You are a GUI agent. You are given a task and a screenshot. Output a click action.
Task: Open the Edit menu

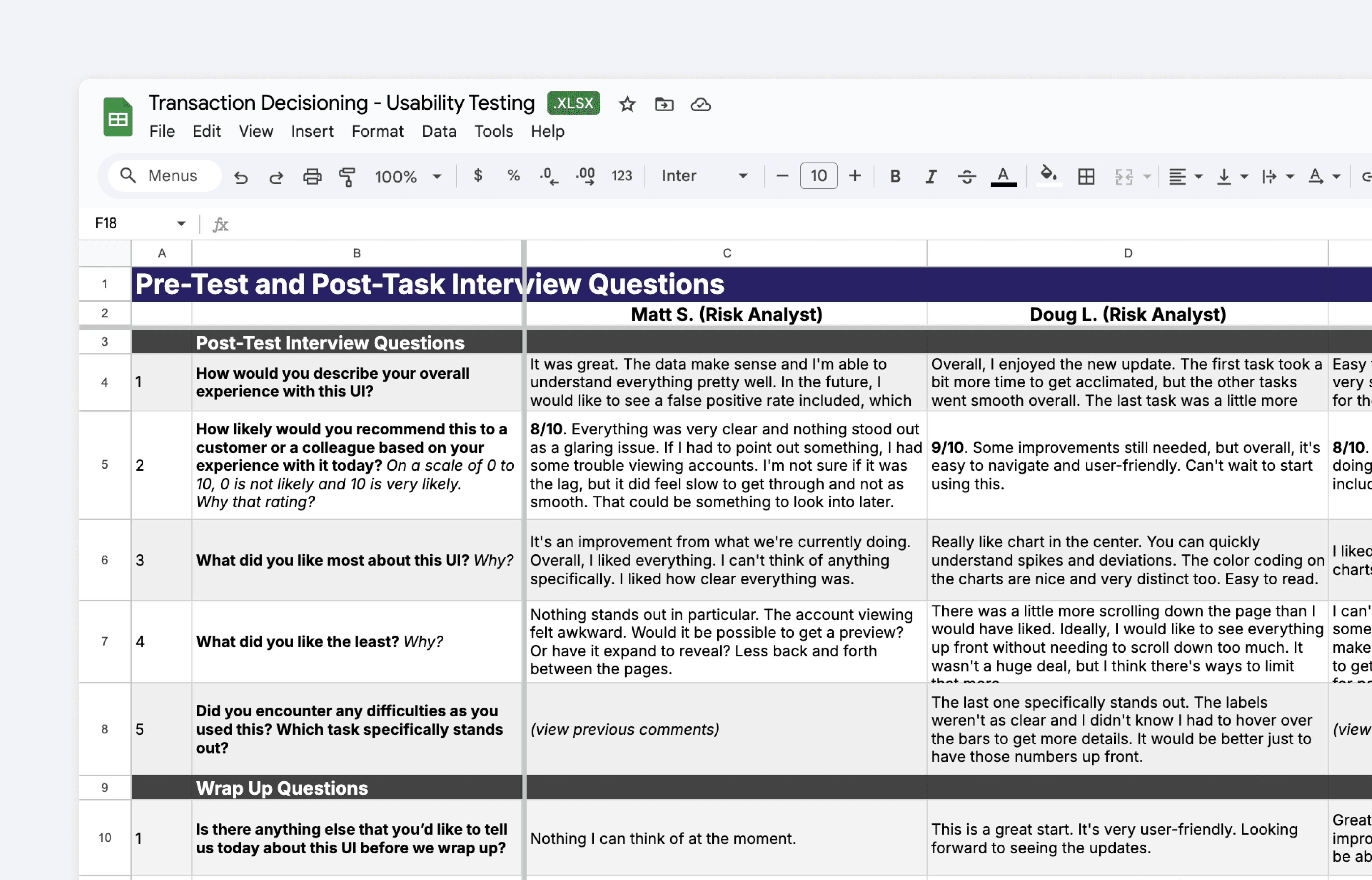click(x=206, y=131)
